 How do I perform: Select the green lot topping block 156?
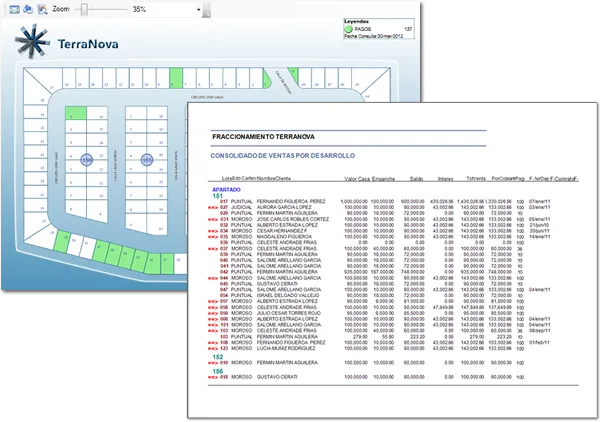pos(76,113)
